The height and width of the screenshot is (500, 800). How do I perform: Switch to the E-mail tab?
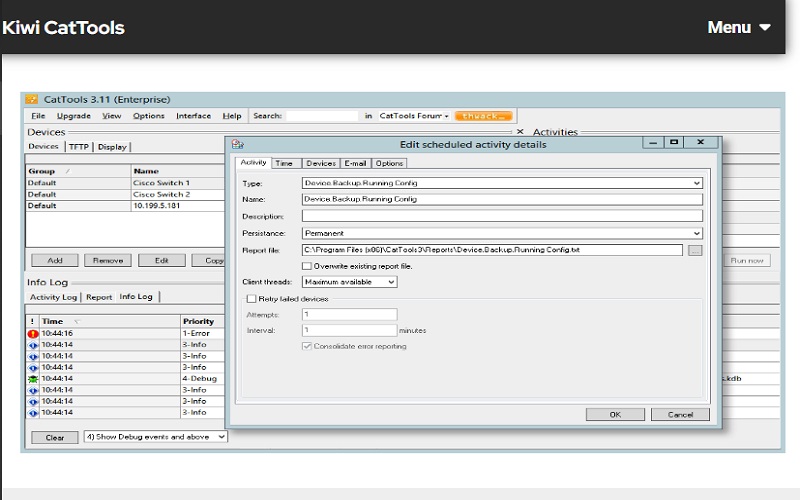355,163
